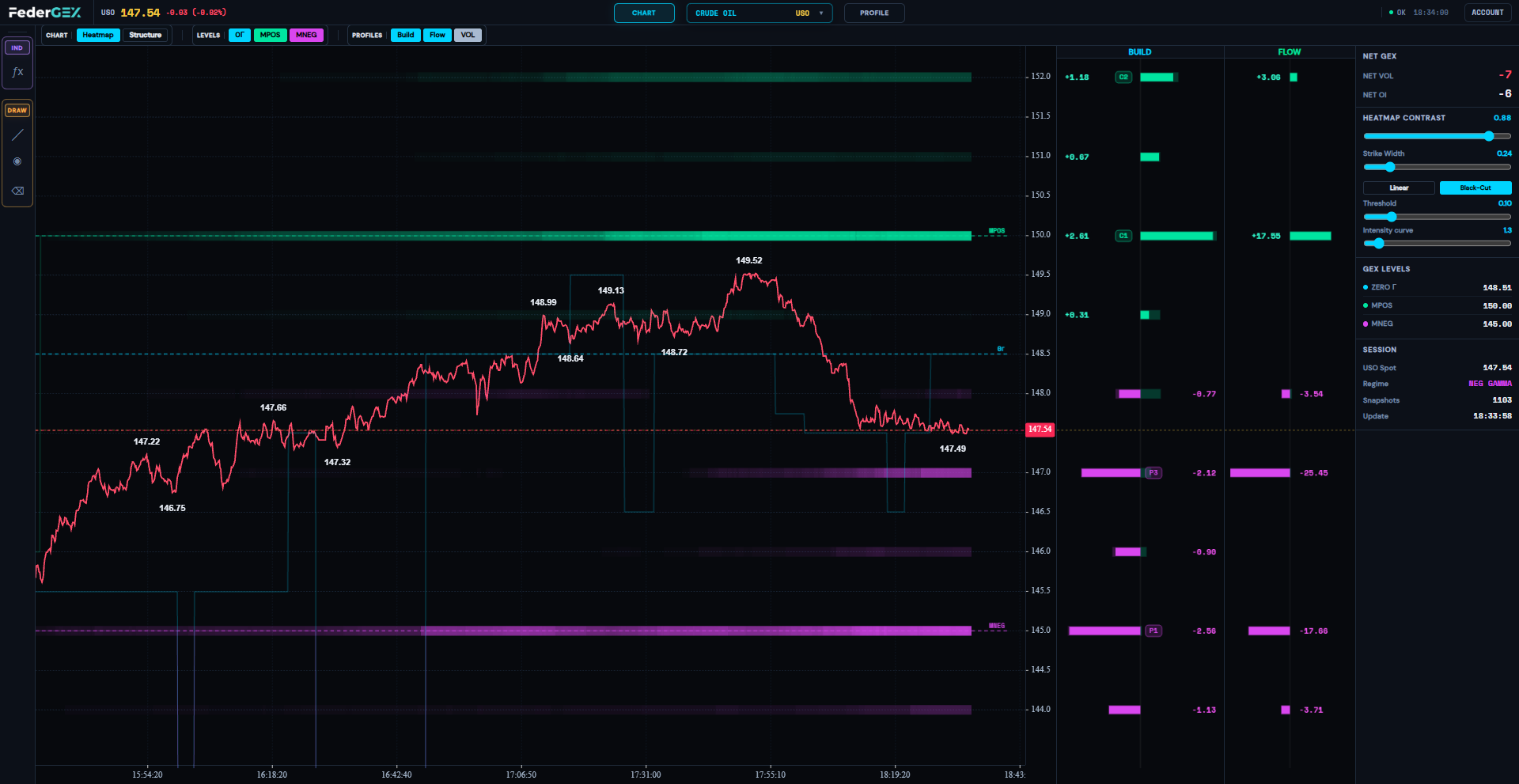Adjust the Heatmap Contrast slider

coord(1437,136)
